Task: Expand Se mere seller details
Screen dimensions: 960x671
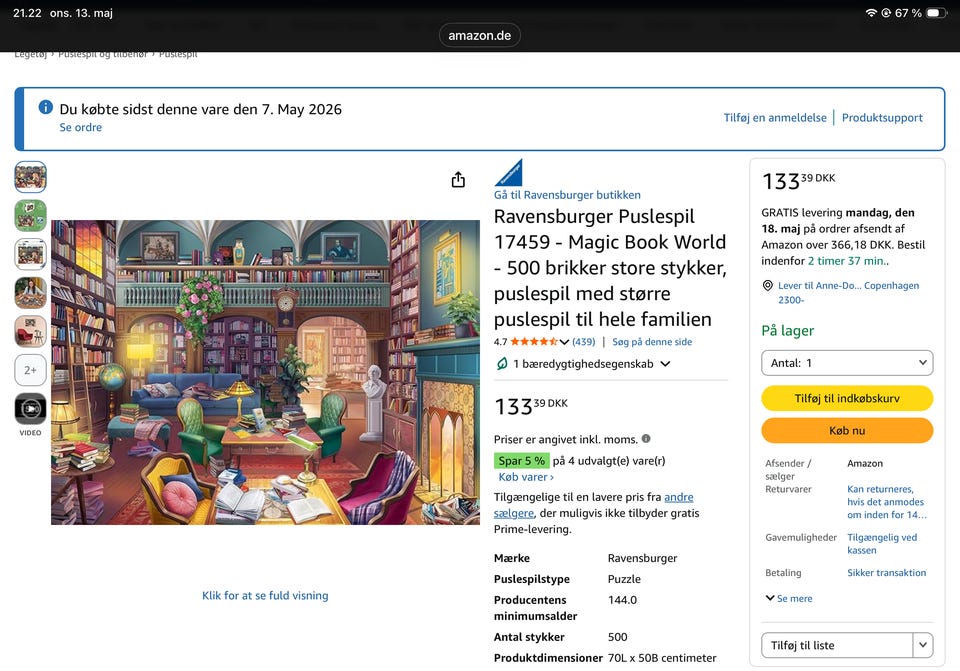Action: [789, 599]
